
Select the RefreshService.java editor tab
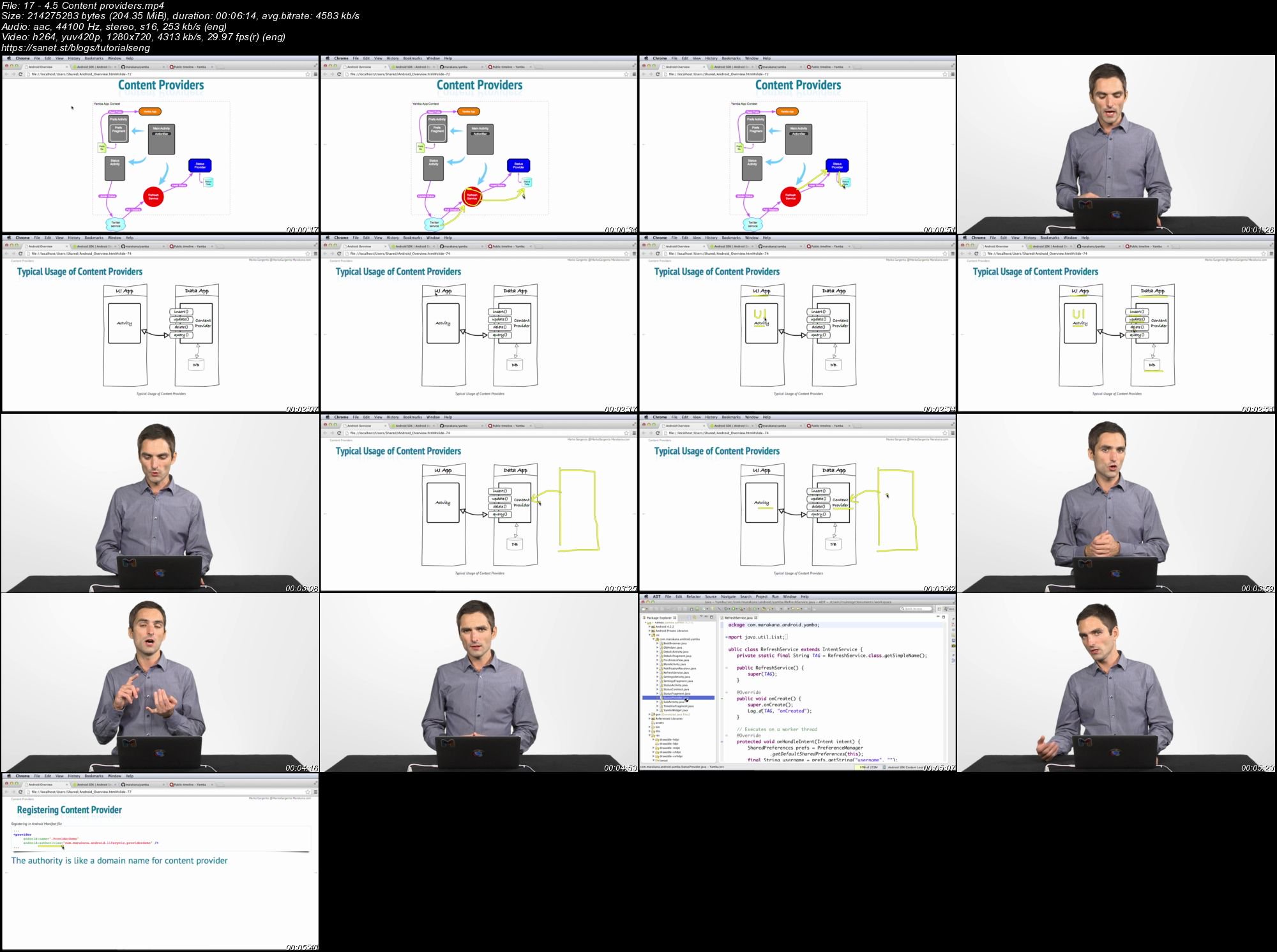pos(739,617)
